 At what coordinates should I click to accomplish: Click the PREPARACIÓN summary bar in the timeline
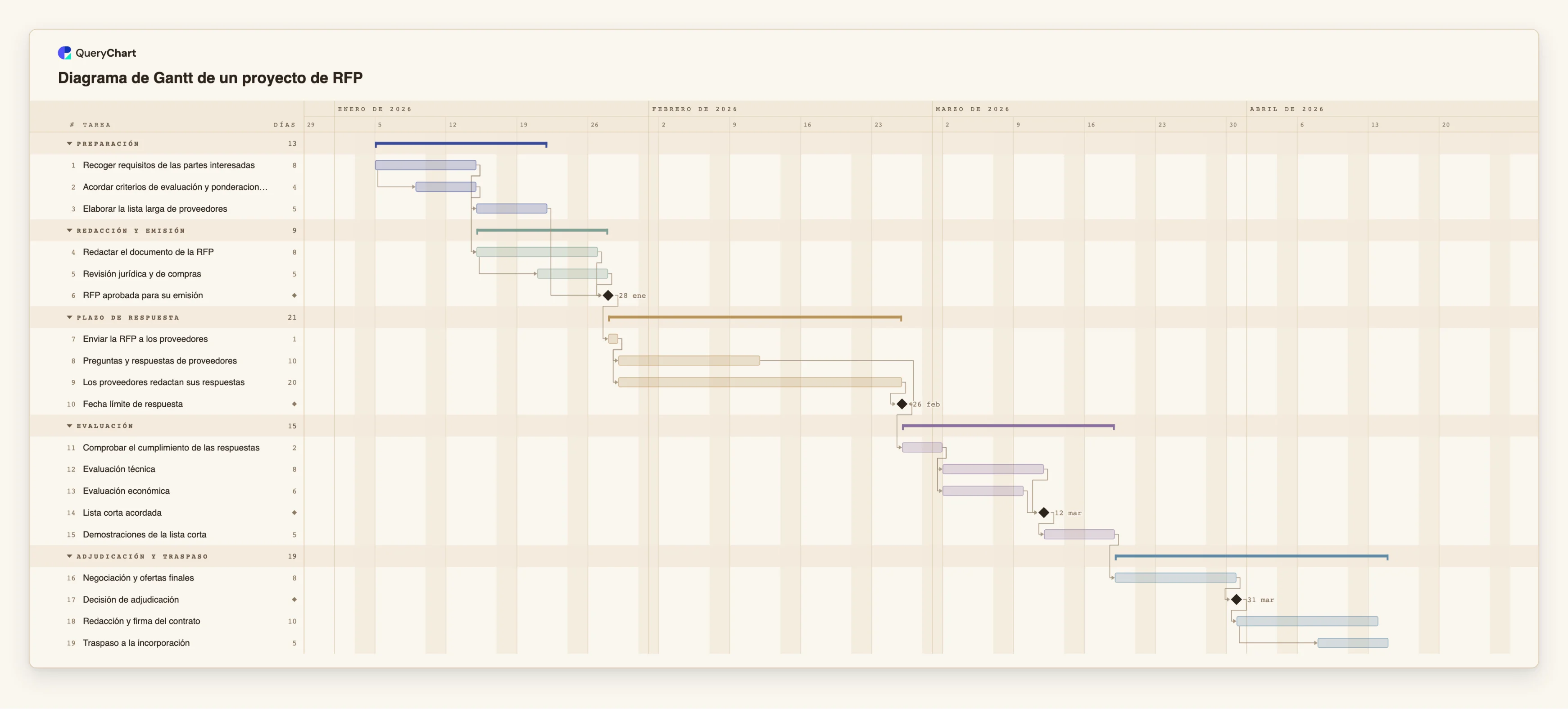point(461,144)
